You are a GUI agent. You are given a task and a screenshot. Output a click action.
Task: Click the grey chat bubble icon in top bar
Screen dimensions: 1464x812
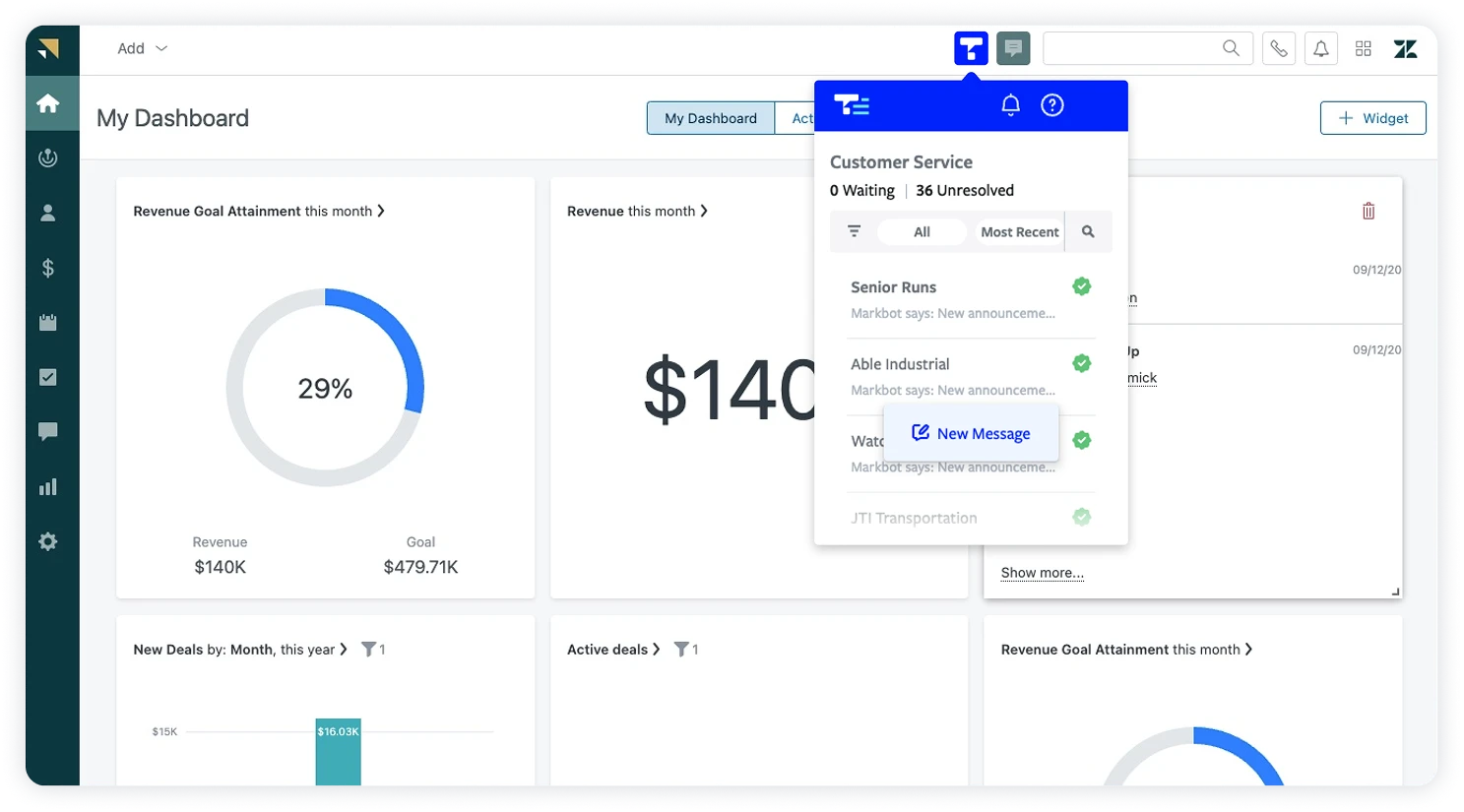click(x=1013, y=48)
